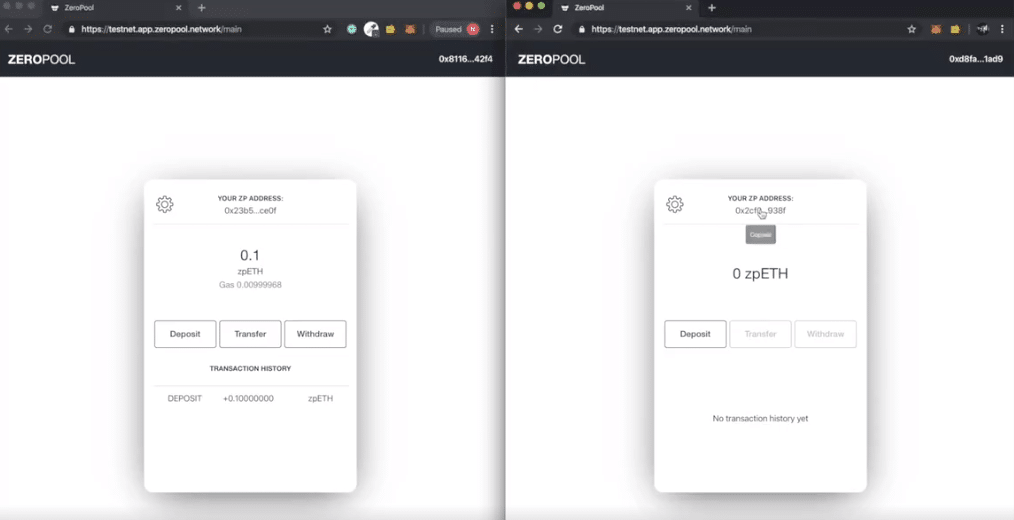1014x520 pixels.
Task: Open teal round extension icon in left browser
Action: (352, 29)
